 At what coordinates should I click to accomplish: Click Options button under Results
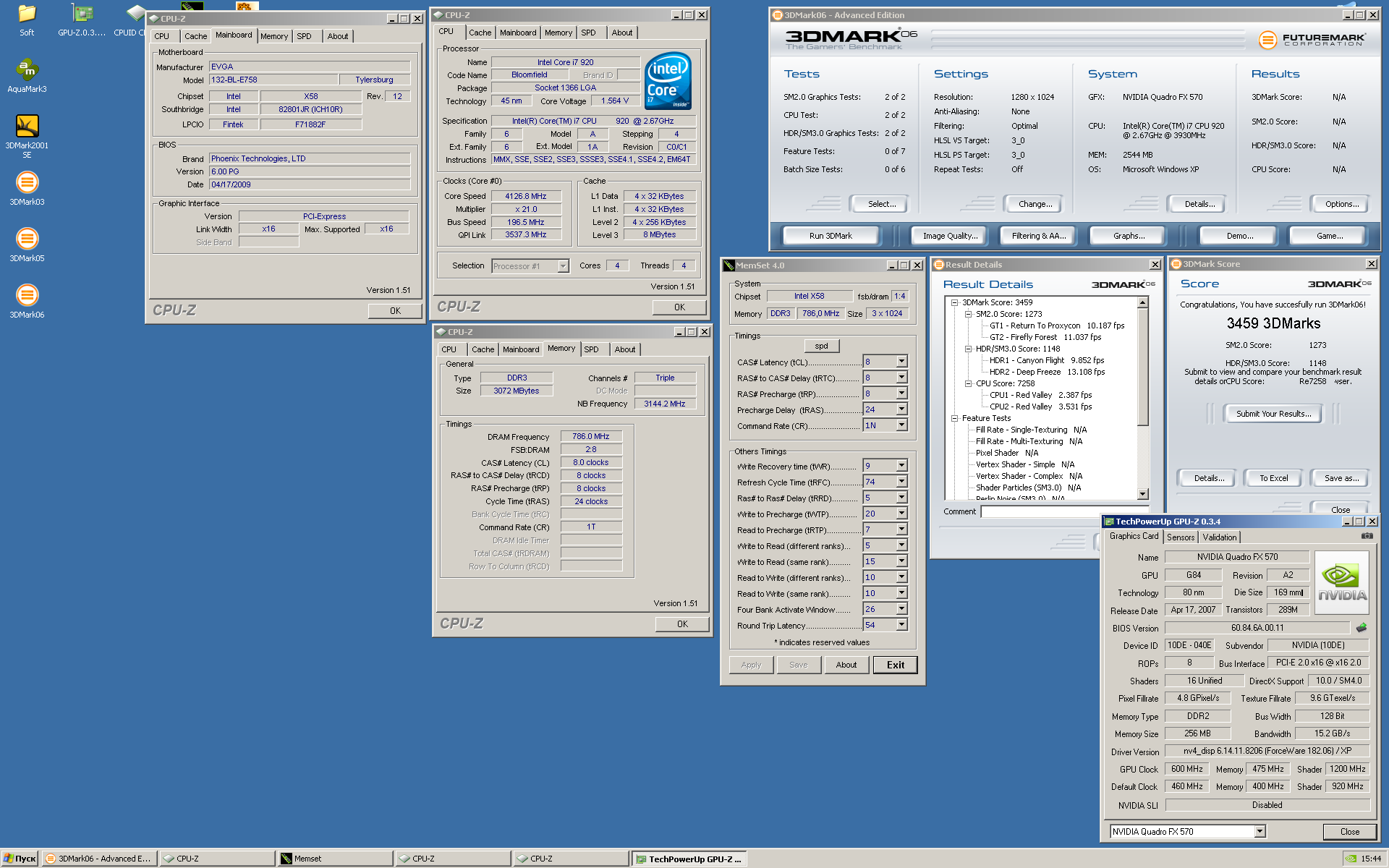tap(1341, 204)
